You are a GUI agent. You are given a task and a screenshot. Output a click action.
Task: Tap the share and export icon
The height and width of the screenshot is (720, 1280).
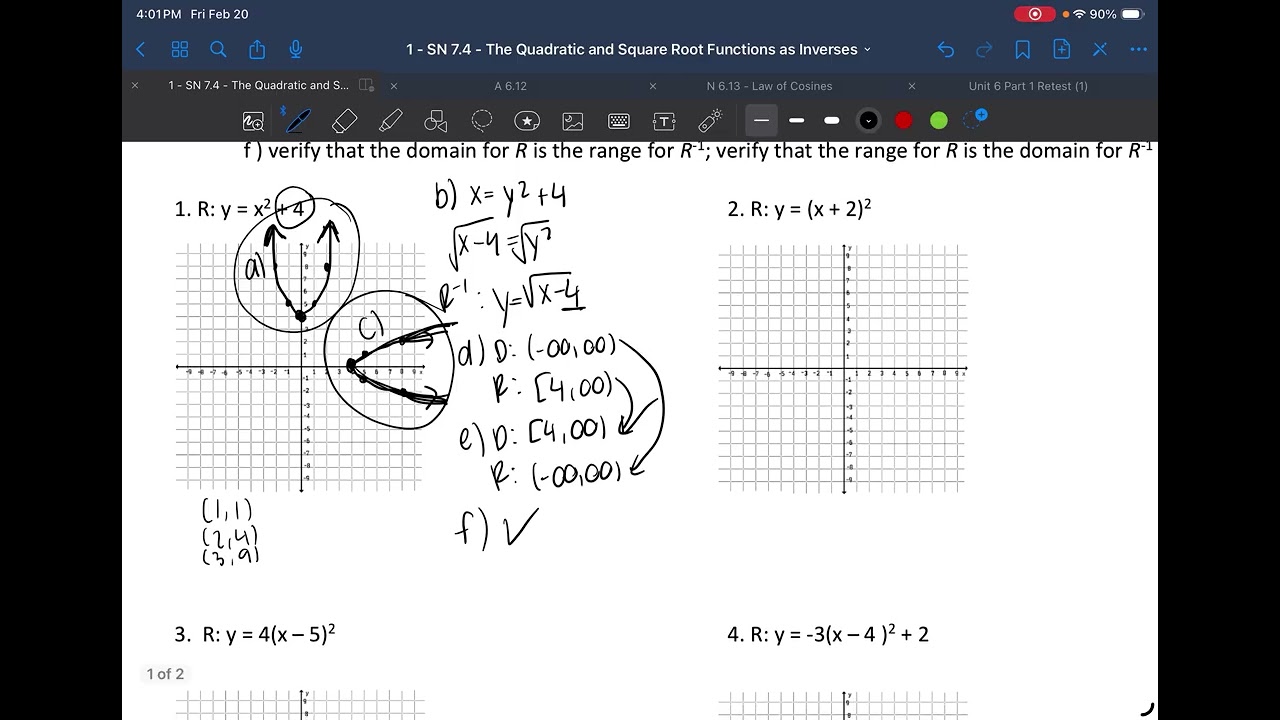point(257,49)
